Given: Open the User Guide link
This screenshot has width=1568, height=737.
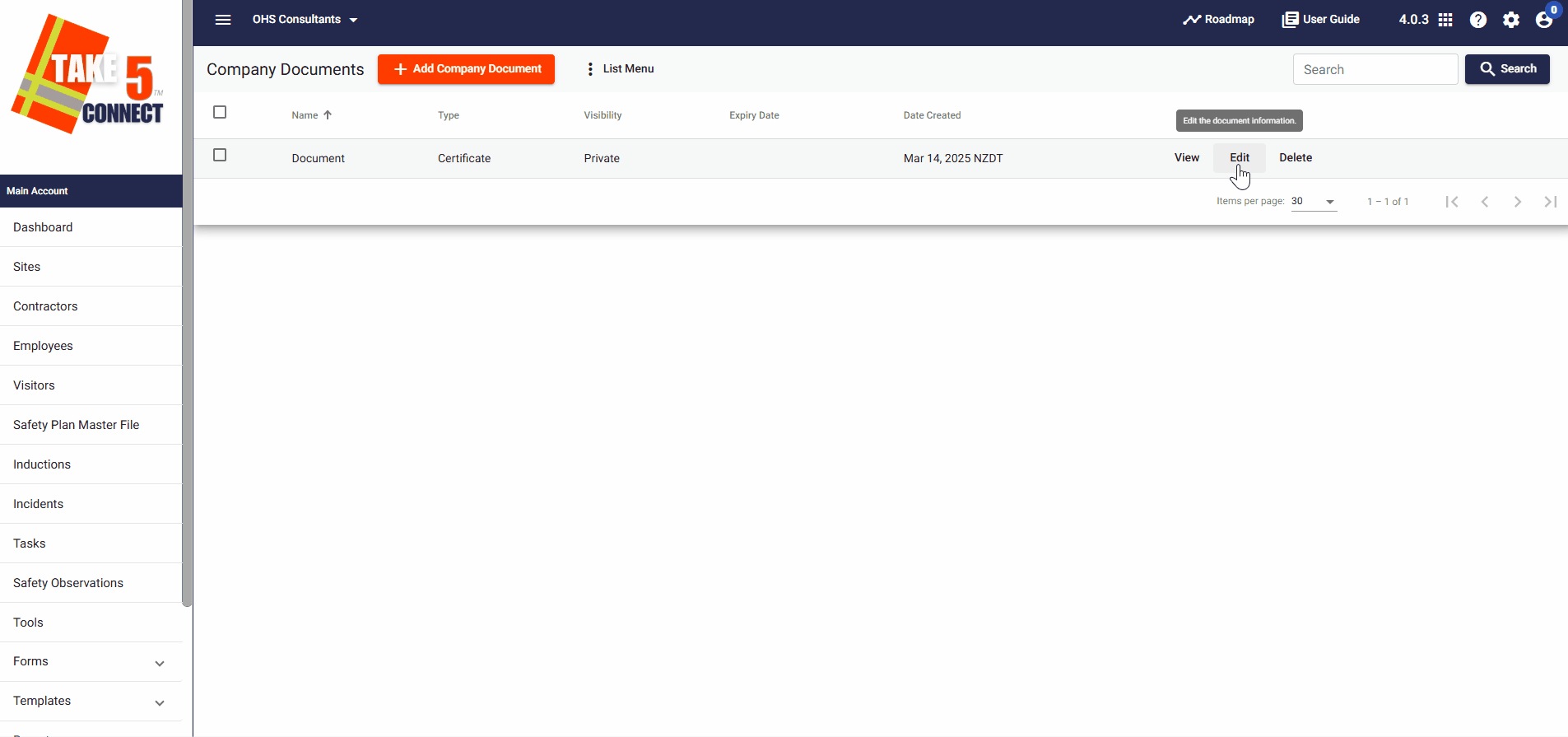Looking at the screenshot, I should (1321, 20).
